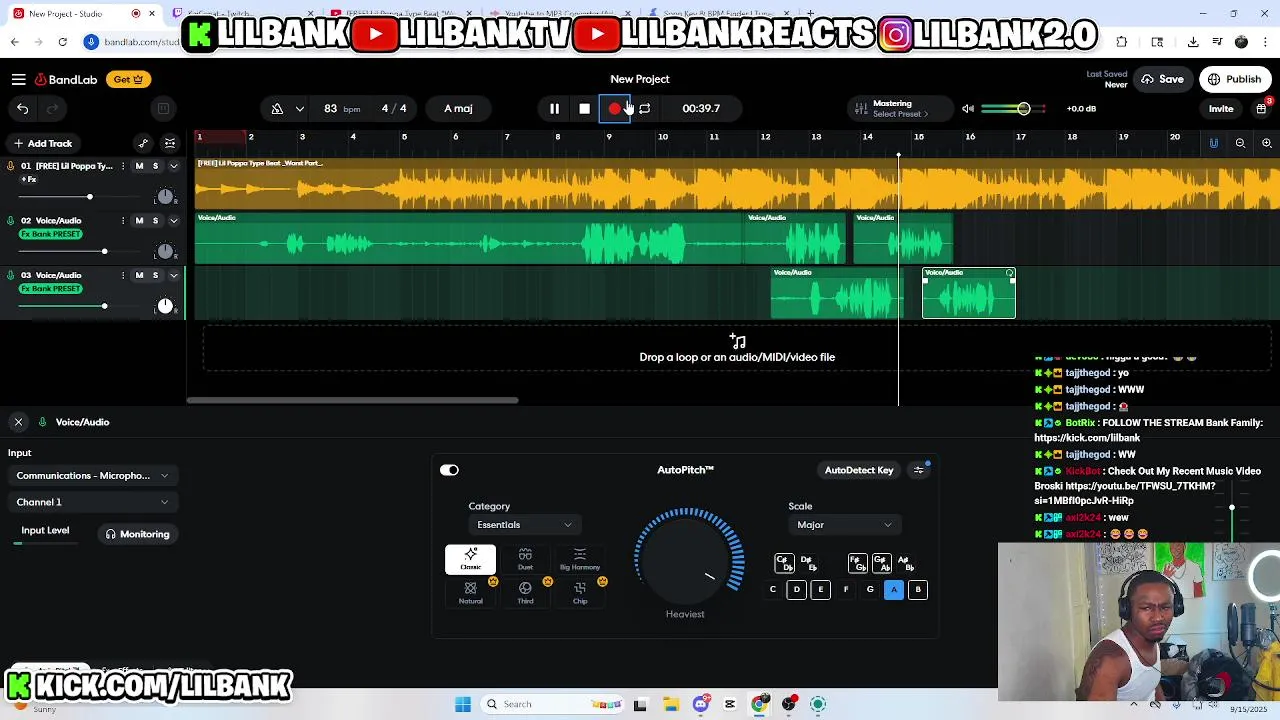Image resolution: width=1280 pixels, height=720 pixels.
Task: Save the project
Action: pyautogui.click(x=1163, y=79)
